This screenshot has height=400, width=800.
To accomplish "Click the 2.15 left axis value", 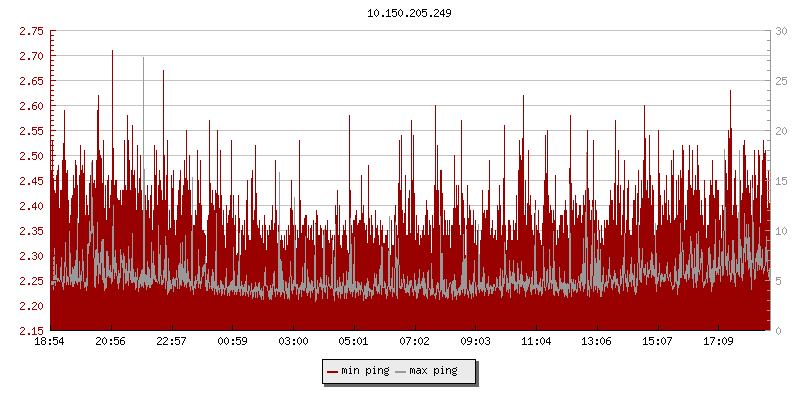I will (x=32, y=331).
